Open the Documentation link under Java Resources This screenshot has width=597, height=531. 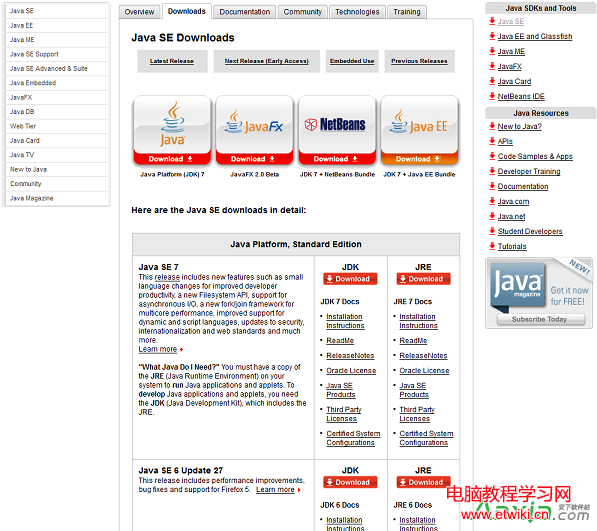[x=523, y=186]
